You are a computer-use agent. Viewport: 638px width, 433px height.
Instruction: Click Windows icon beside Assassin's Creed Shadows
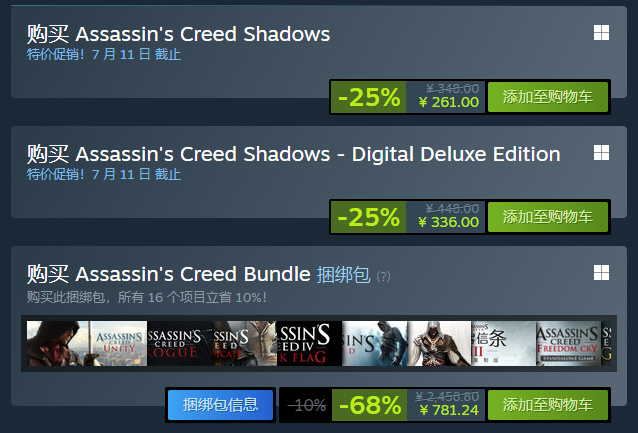pos(602,33)
